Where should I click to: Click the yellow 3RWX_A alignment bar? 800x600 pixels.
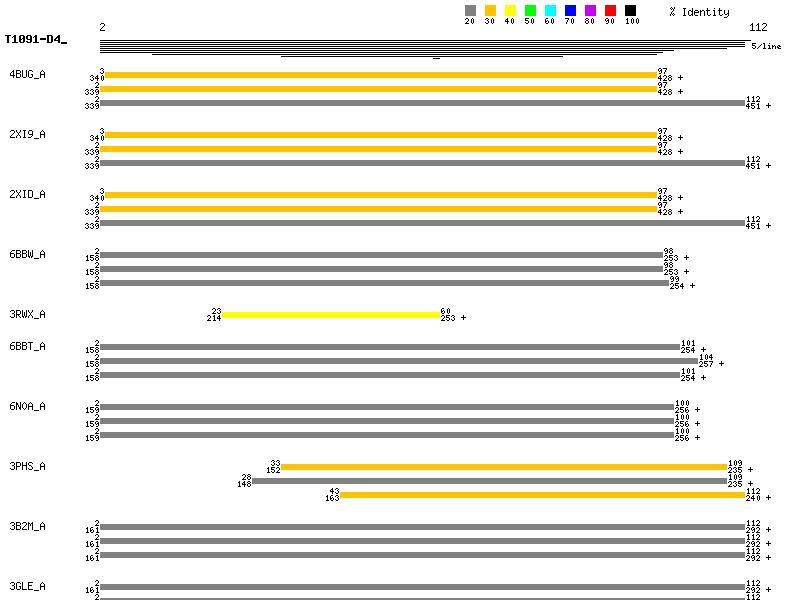(330, 315)
